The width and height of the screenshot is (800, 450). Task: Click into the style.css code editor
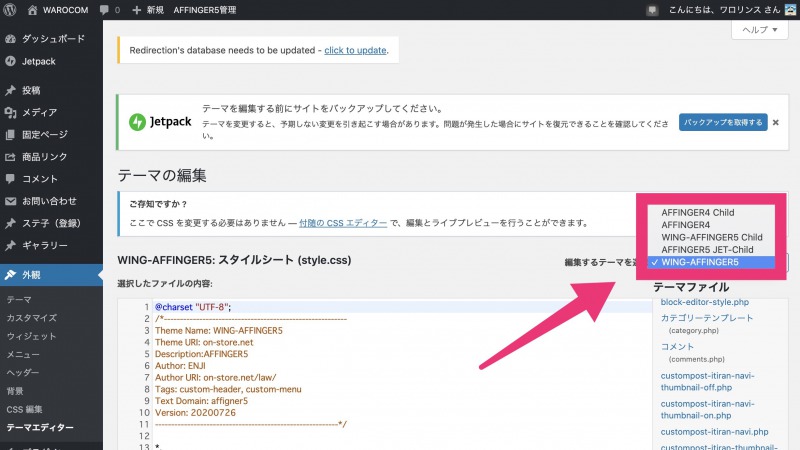pyautogui.click(x=400, y=380)
